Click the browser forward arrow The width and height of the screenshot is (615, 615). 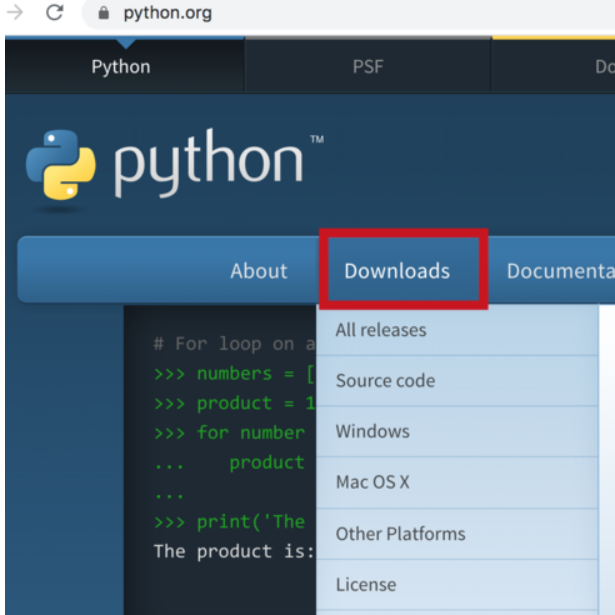[x=15, y=13]
